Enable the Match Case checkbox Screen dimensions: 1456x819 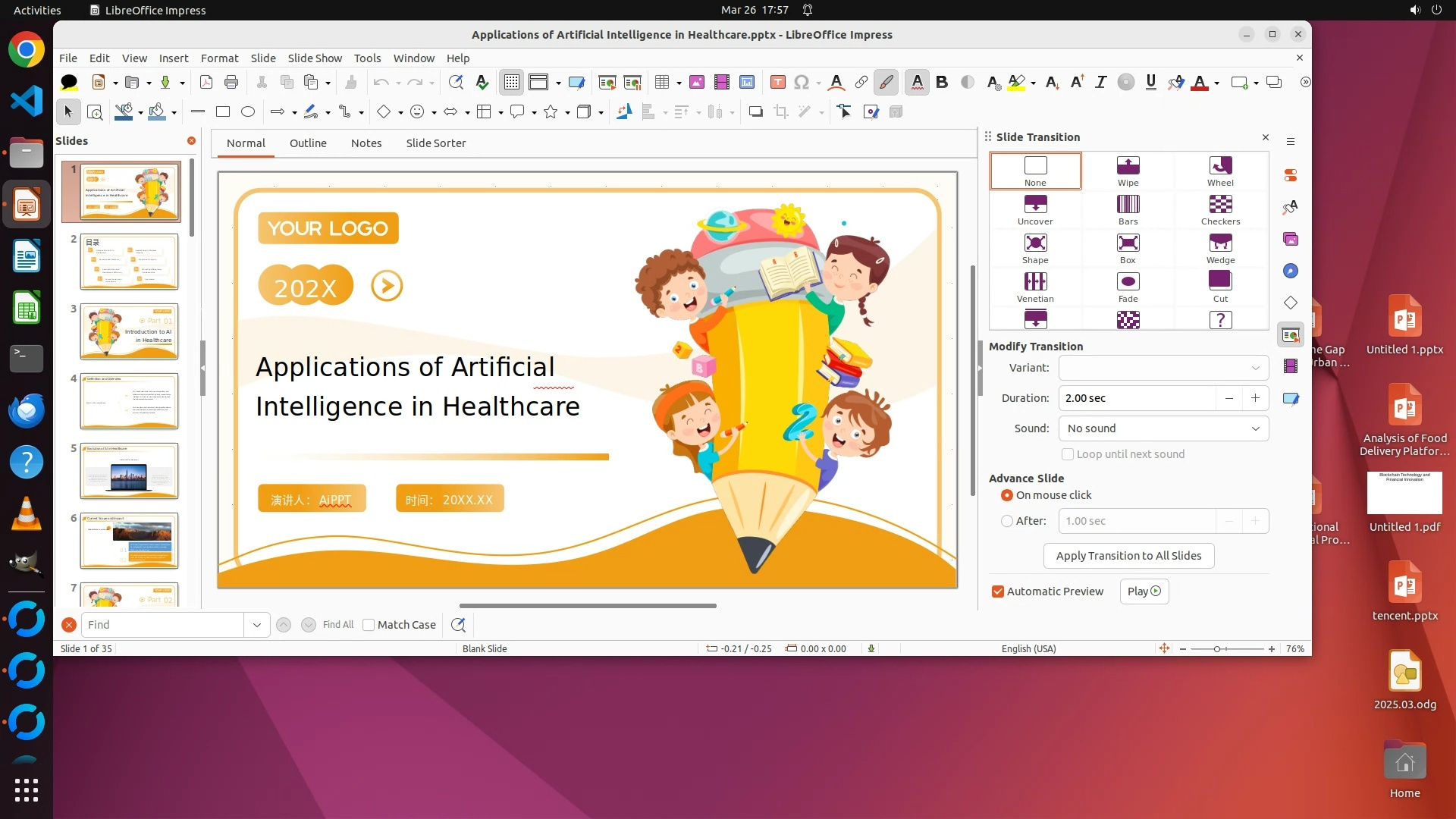pyautogui.click(x=369, y=625)
